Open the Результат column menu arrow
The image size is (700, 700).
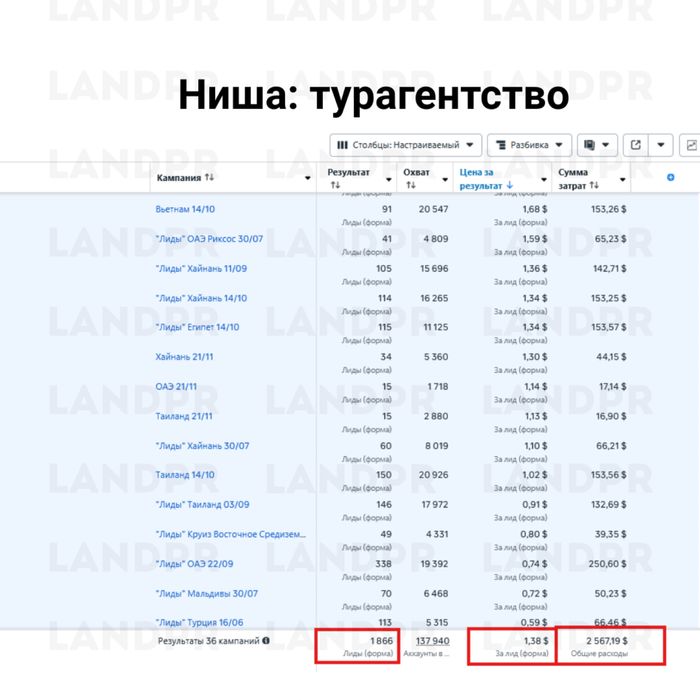[388, 179]
